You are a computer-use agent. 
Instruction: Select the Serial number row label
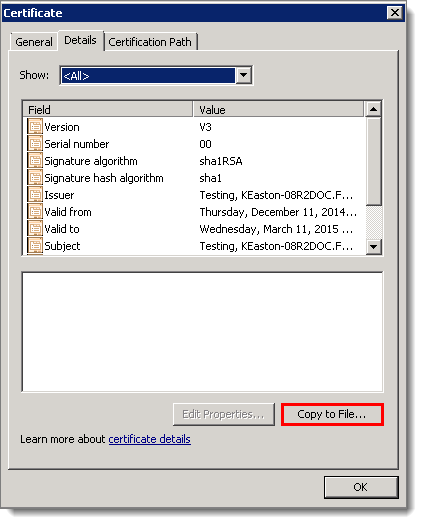click(x=77, y=144)
